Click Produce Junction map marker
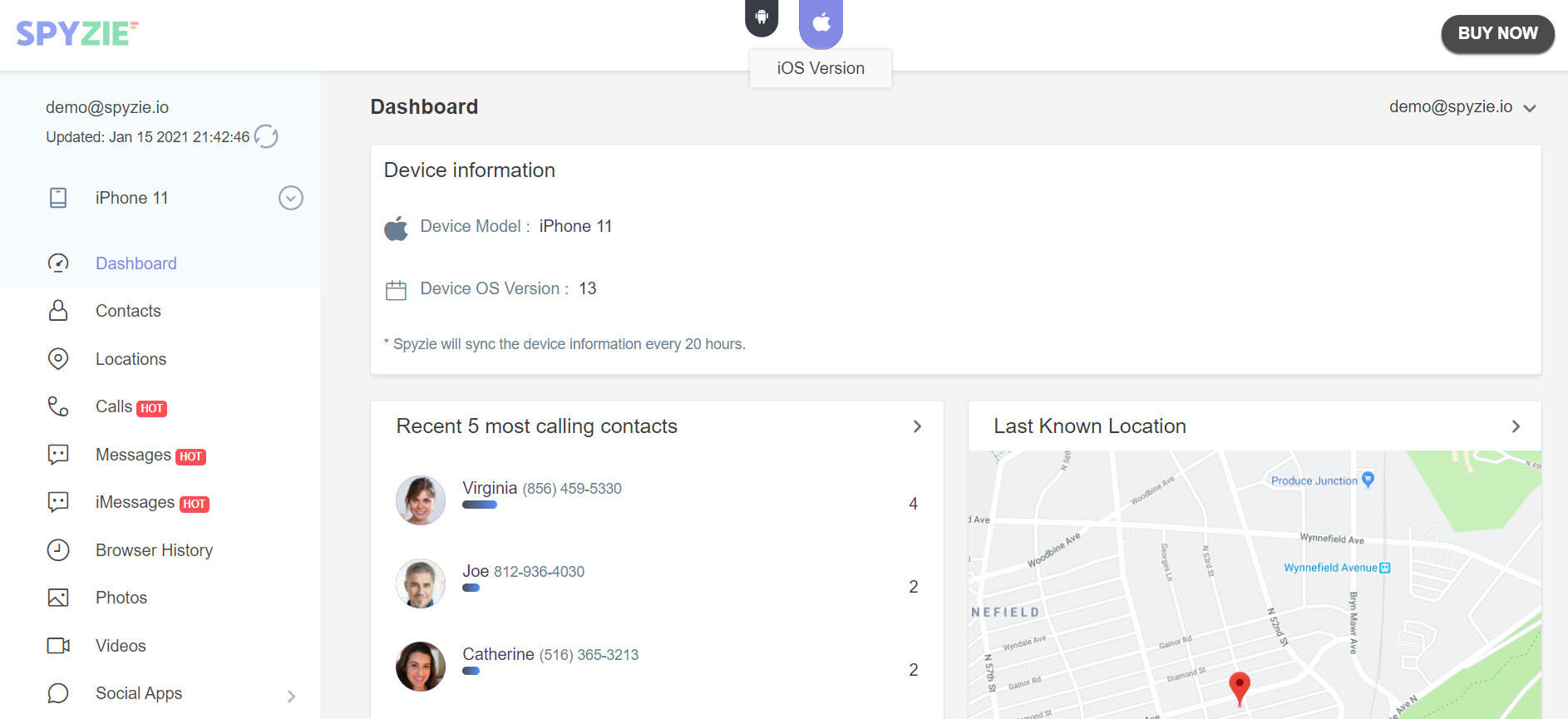Viewport: 1568px width, 719px height. tap(1368, 480)
